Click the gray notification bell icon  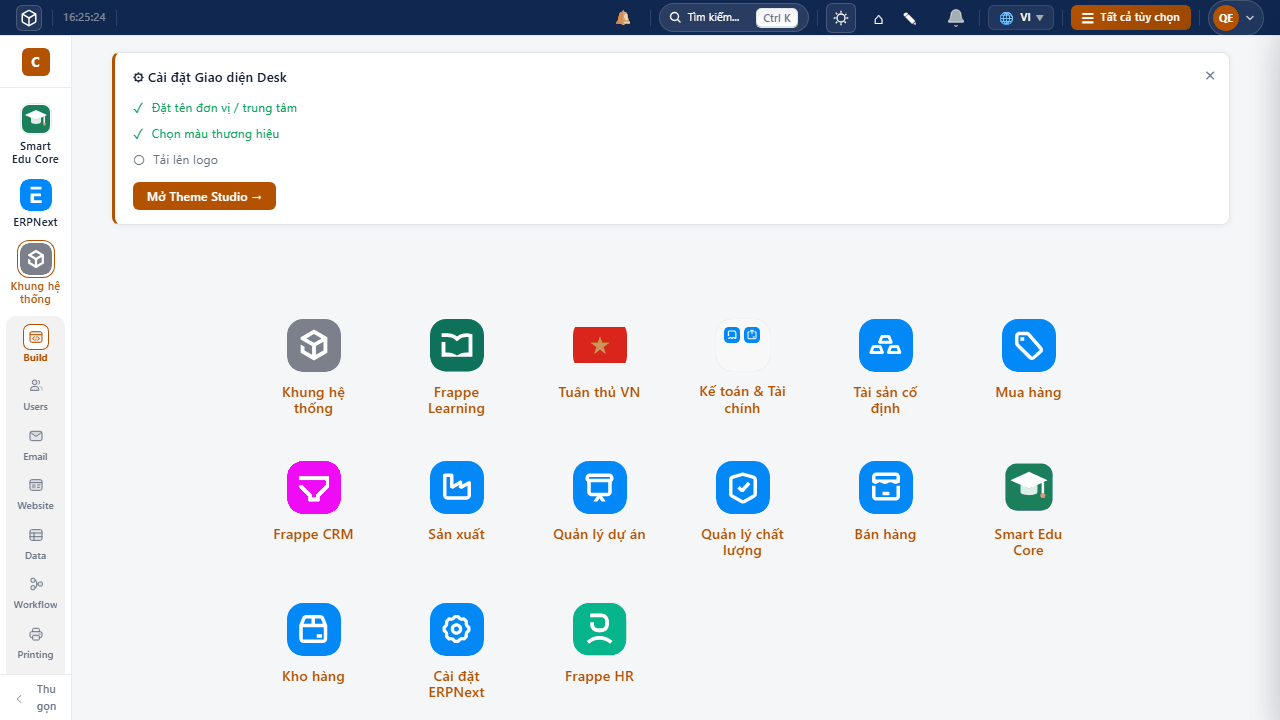click(956, 18)
